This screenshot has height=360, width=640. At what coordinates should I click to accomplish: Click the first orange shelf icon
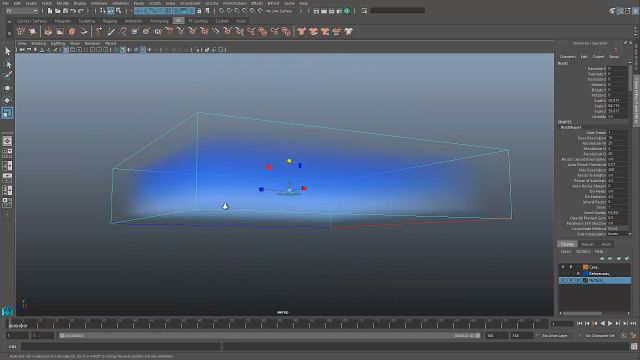pyautogui.click(x=48, y=31)
